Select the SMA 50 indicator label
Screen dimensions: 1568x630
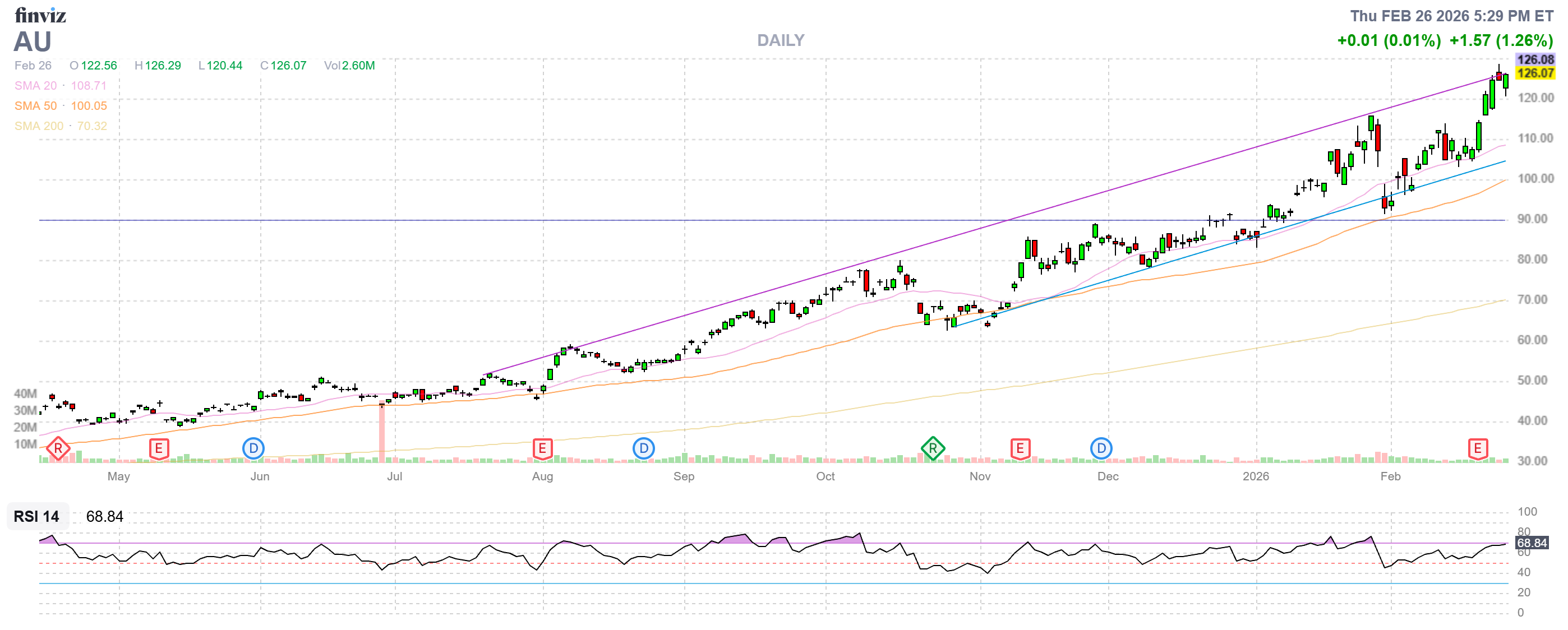click(35, 106)
